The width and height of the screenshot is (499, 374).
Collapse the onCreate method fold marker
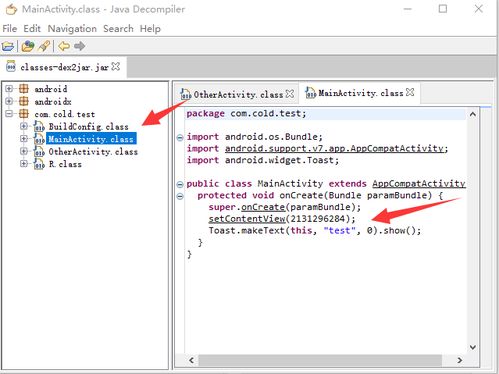[x=180, y=196]
